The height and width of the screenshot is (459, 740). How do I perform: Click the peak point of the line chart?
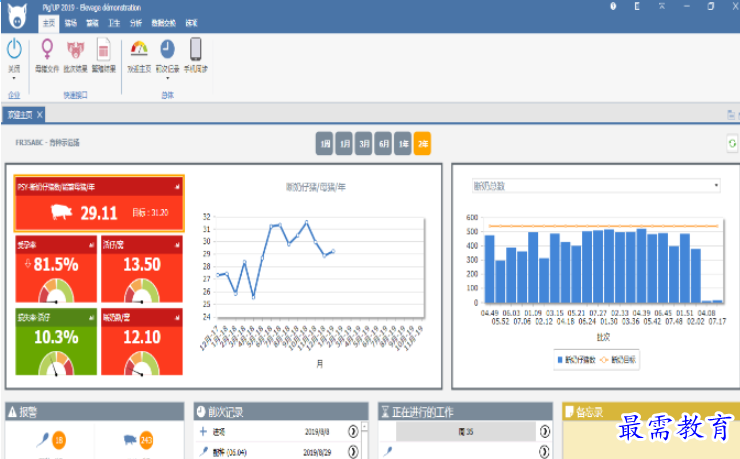coord(307,221)
